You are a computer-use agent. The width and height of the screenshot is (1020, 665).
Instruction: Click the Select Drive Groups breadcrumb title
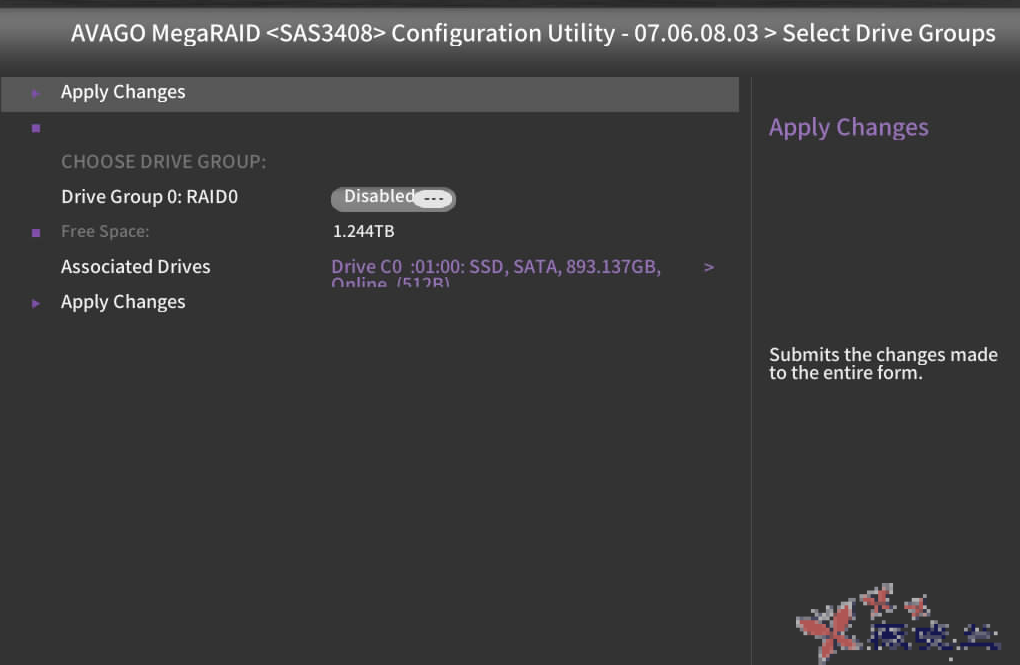(889, 33)
